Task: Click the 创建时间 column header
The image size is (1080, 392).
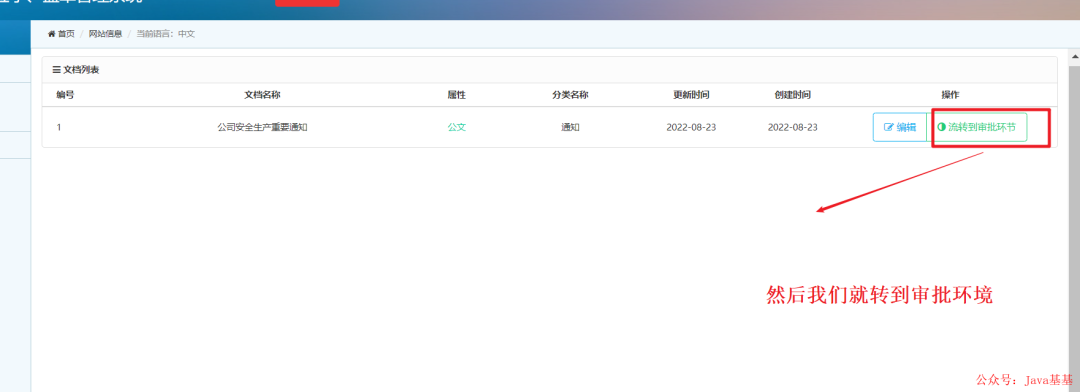Action: (793, 95)
